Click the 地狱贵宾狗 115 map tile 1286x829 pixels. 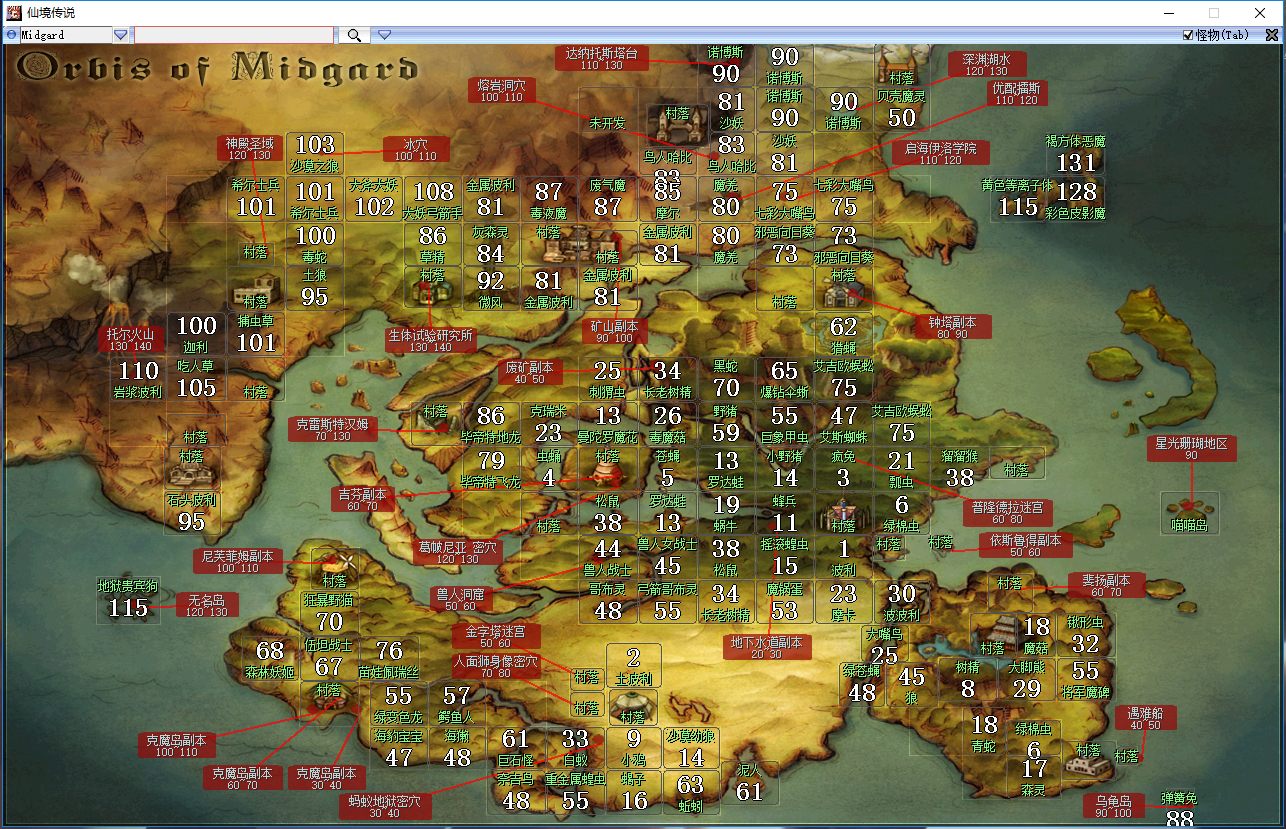(128, 600)
